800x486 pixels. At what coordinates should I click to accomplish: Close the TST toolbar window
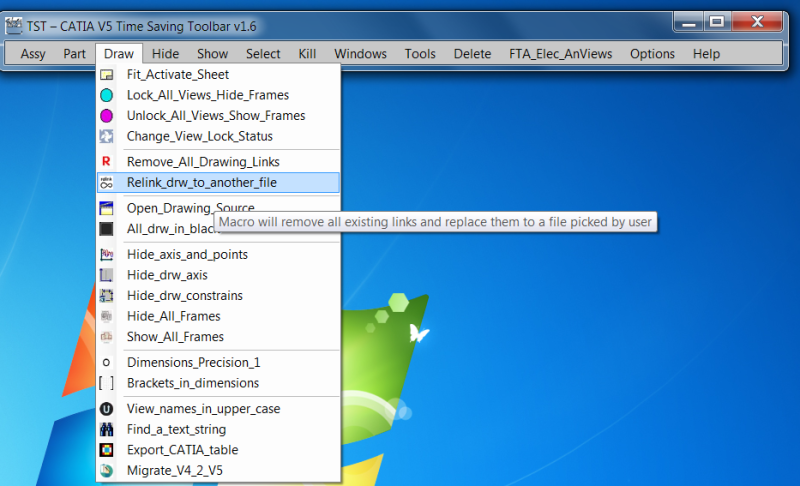(757, 22)
